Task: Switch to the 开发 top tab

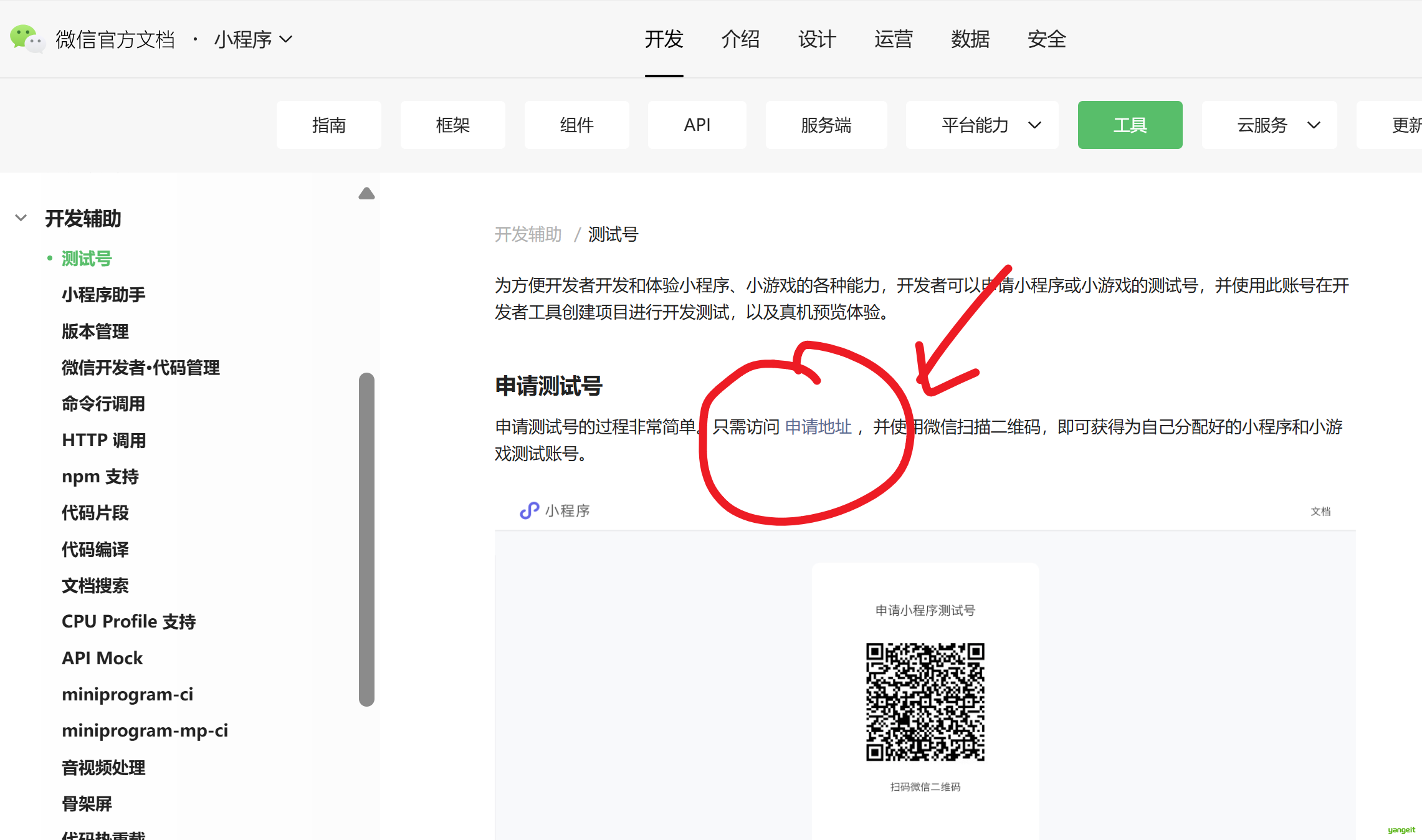Action: point(664,39)
